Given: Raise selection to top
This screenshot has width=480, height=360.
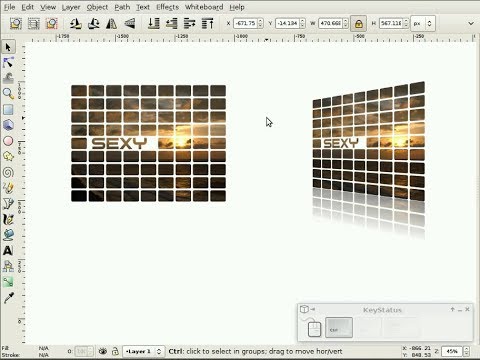Looking at the screenshot, I should click(208, 23).
